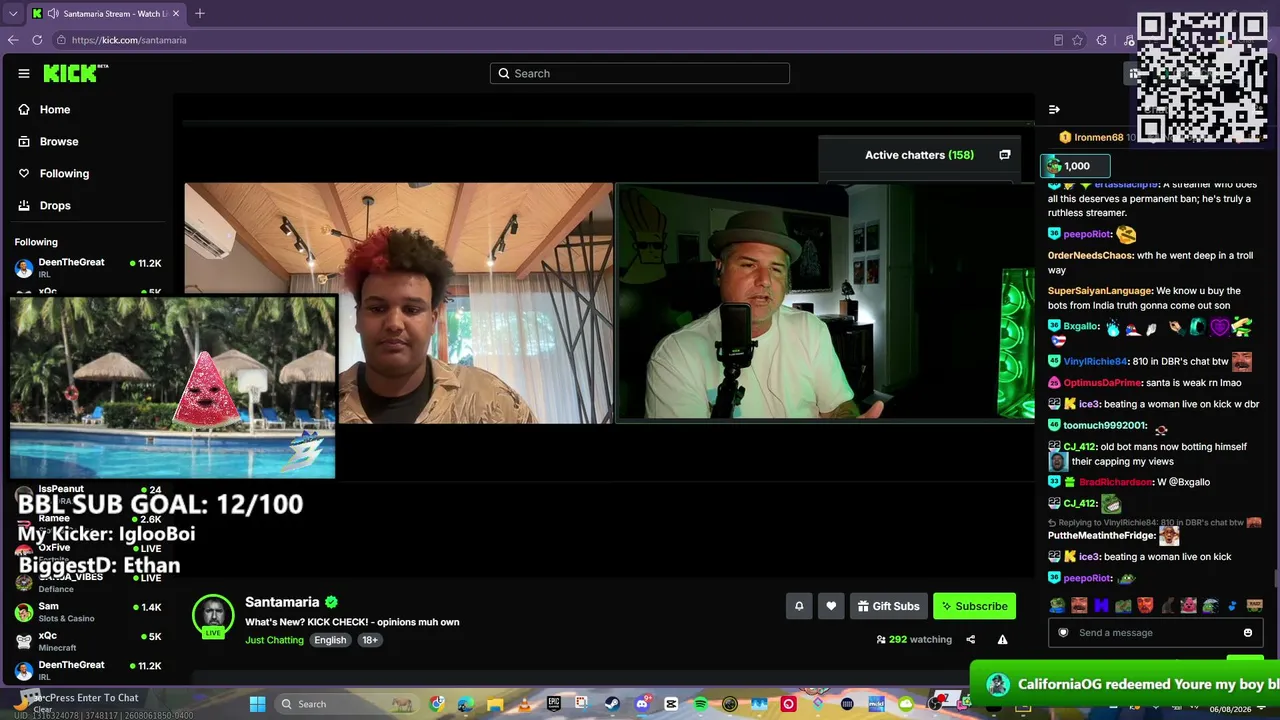1280x720 pixels.
Task: Click the Following list header
Action: (36, 242)
